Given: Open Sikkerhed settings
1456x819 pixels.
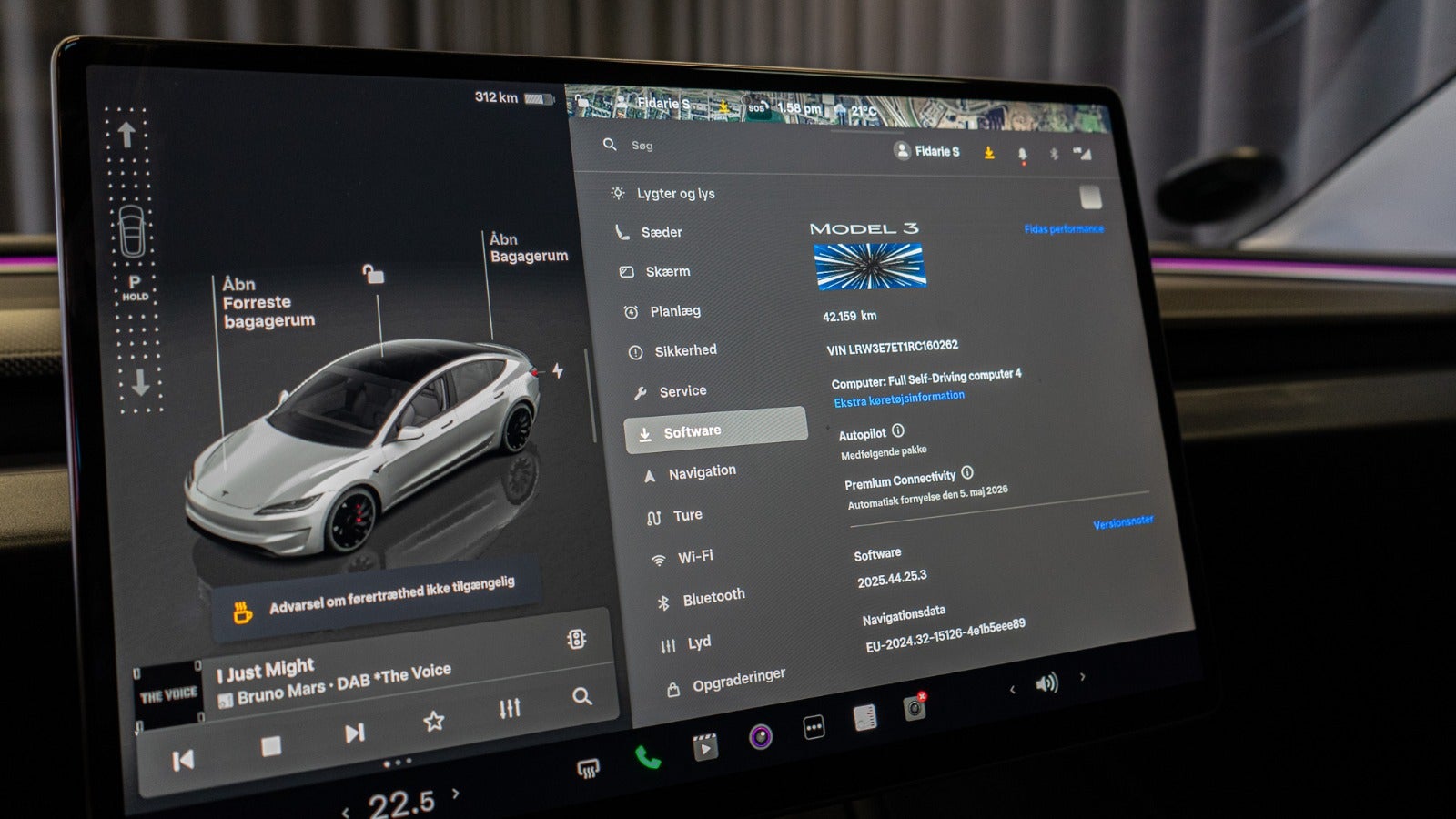Looking at the screenshot, I should pyautogui.click(x=684, y=350).
